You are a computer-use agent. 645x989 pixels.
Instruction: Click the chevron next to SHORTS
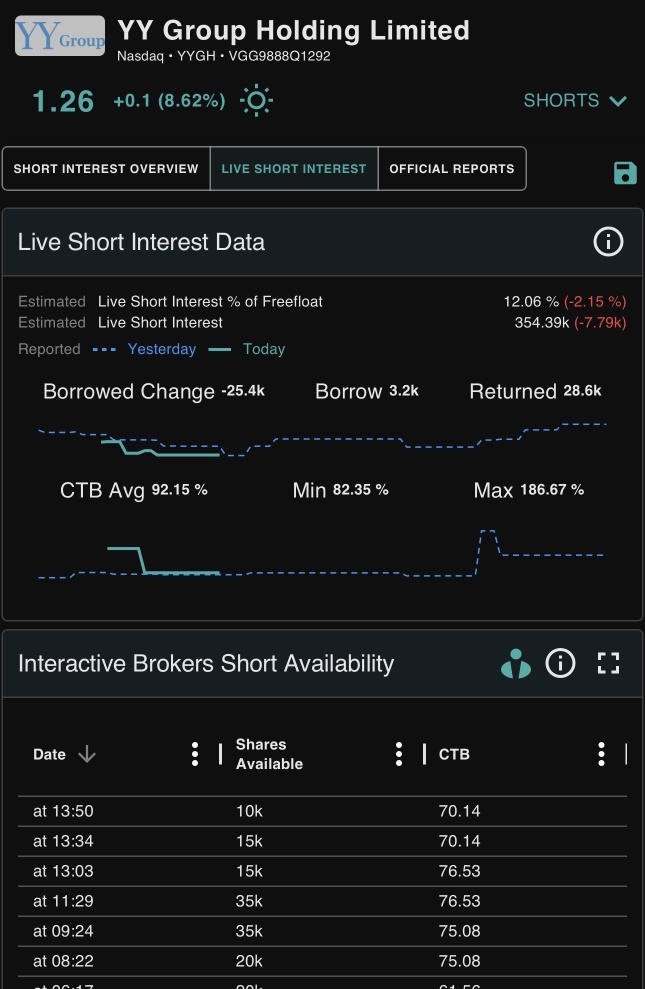pos(618,101)
